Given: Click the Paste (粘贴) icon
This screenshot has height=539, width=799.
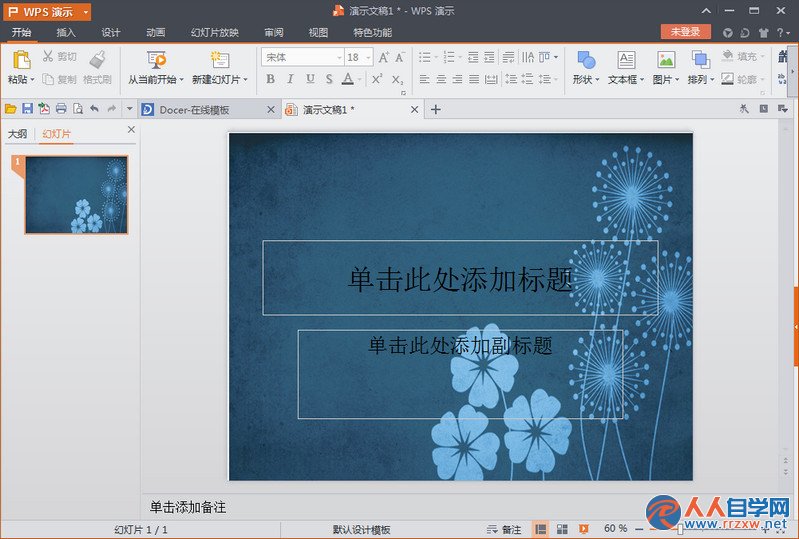Looking at the screenshot, I should (x=21, y=60).
